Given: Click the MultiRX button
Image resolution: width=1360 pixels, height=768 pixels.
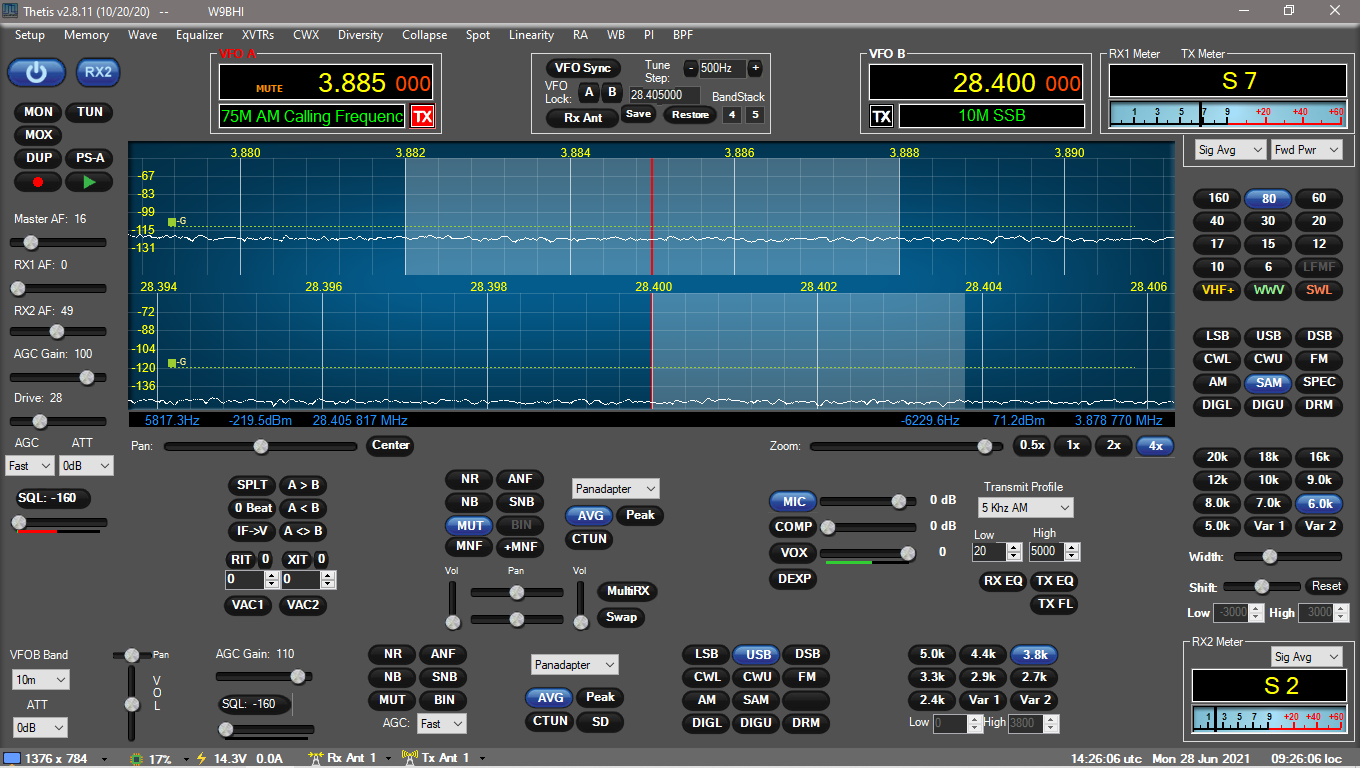Looking at the screenshot, I should (628, 591).
